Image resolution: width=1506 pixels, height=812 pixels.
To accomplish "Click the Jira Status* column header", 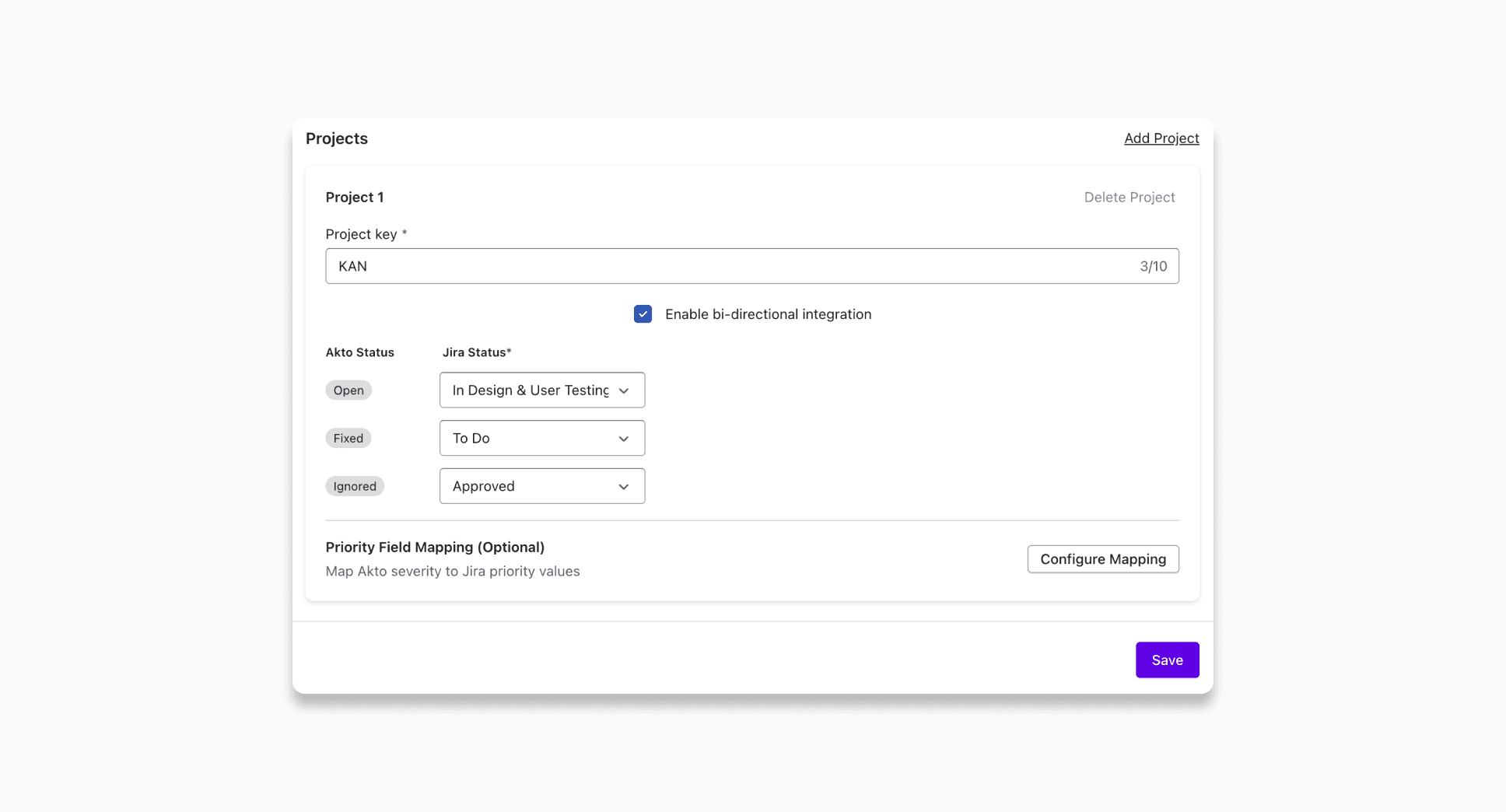I will point(477,352).
